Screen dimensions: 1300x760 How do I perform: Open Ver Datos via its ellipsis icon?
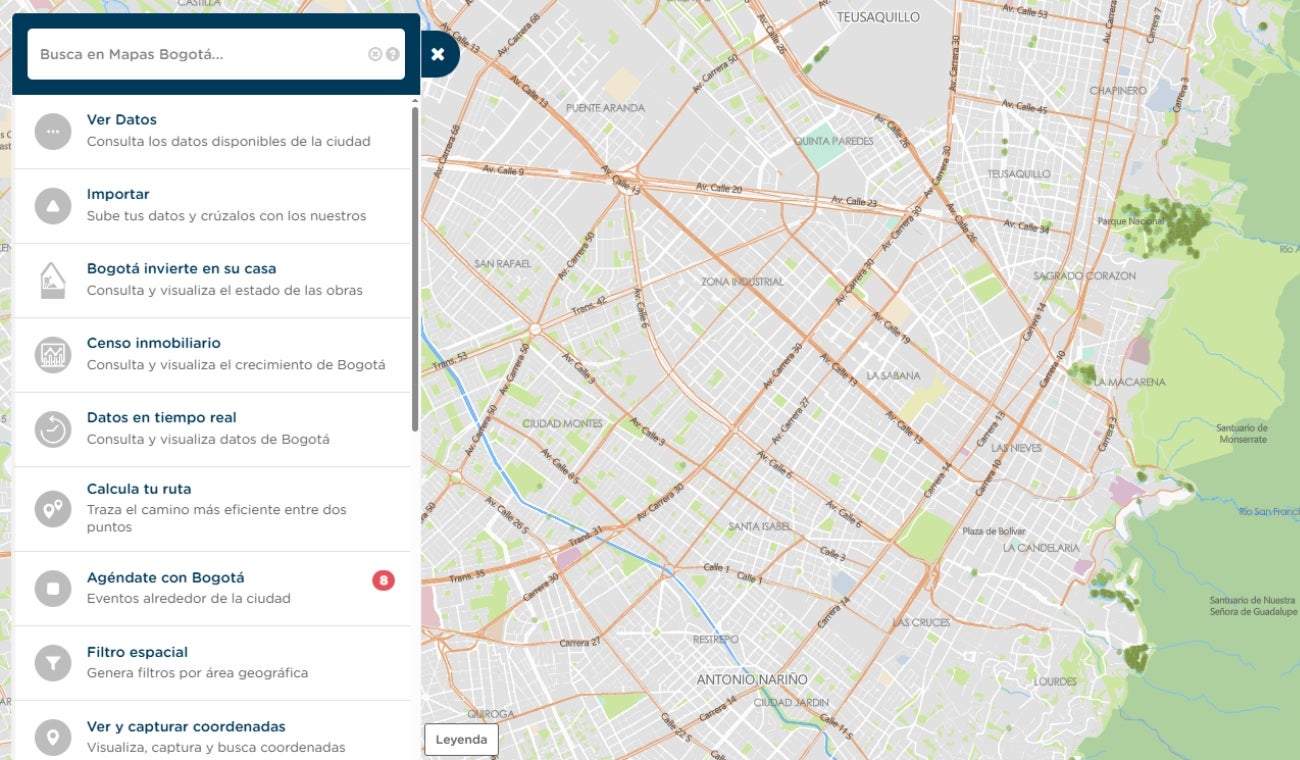(x=53, y=131)
